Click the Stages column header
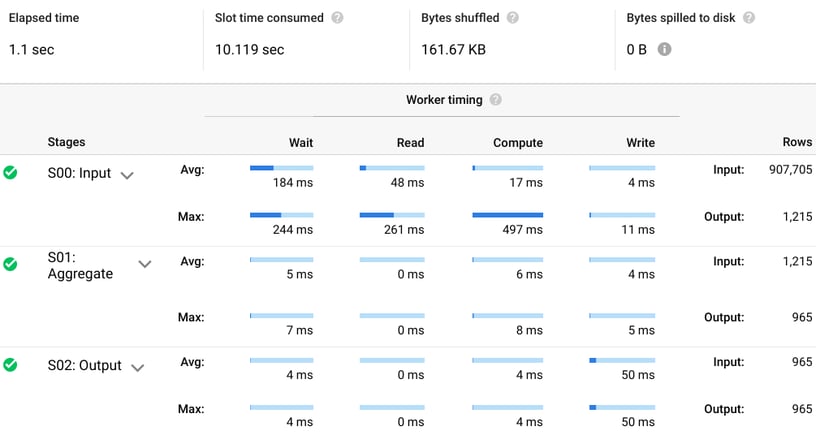Screen dimensions: 816x435 coord(66,142)
